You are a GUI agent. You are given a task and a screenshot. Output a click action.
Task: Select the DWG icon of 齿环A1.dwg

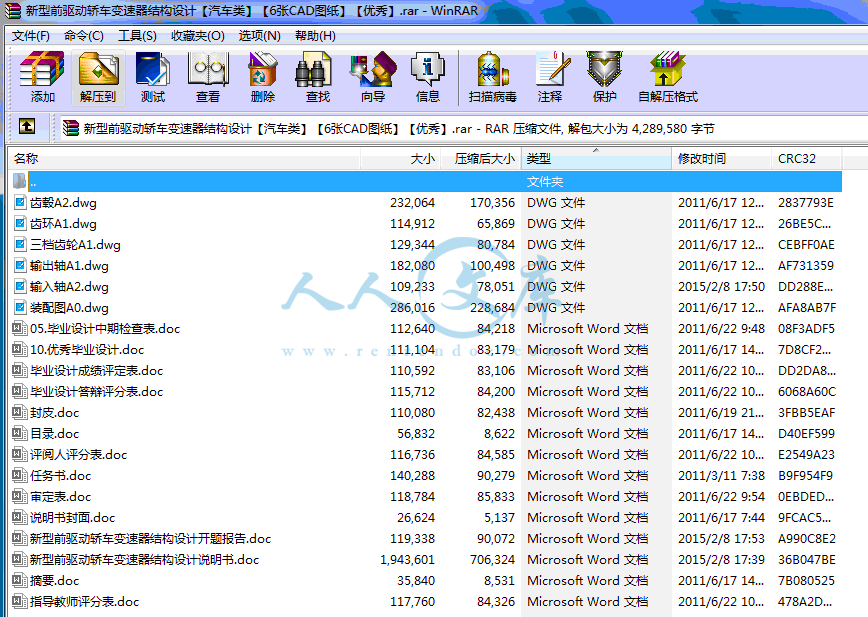pyautogui.click(x=20, y=224)
